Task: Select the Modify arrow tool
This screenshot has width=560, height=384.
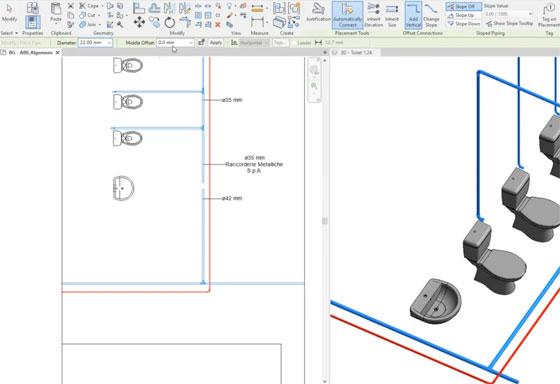Action: point(9,13)
